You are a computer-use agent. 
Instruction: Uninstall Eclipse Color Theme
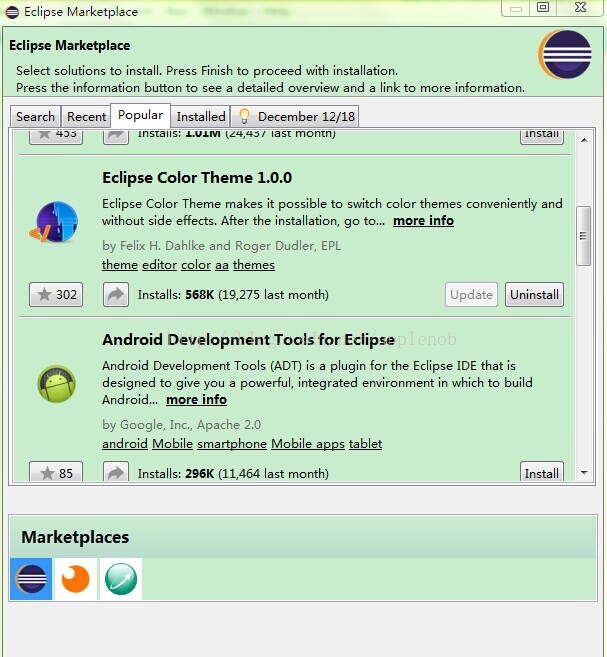coord(534,295)
